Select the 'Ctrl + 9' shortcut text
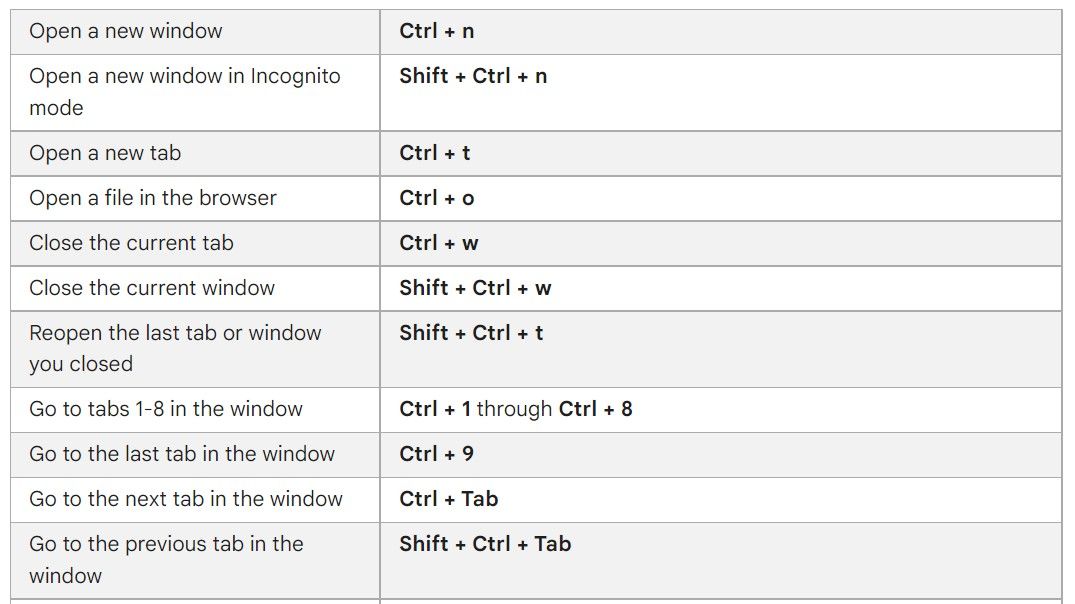The width and height of the screenshot is (1075, 604). [x=437, y=454]
